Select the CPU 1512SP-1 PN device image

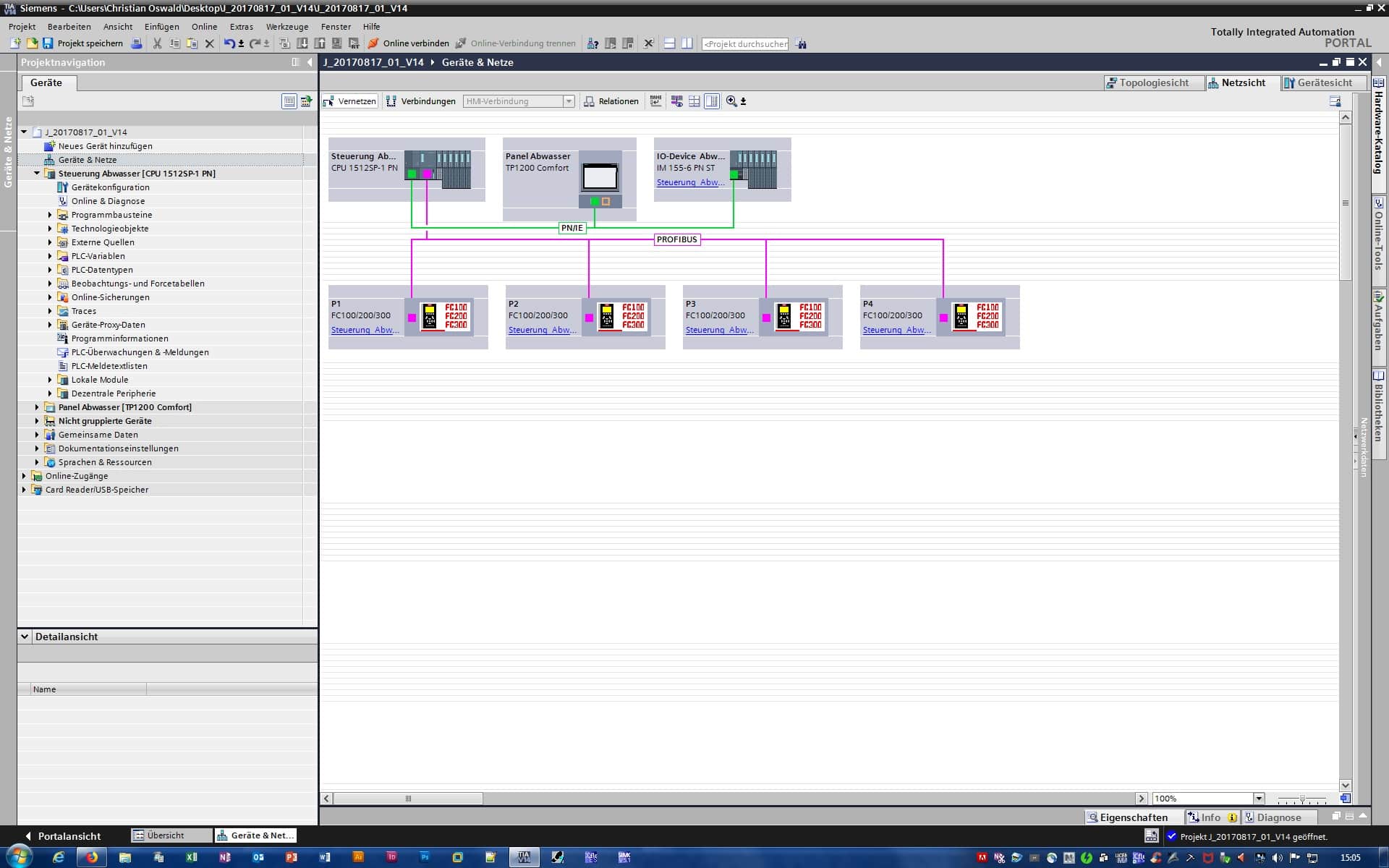[x=438, y=169]
